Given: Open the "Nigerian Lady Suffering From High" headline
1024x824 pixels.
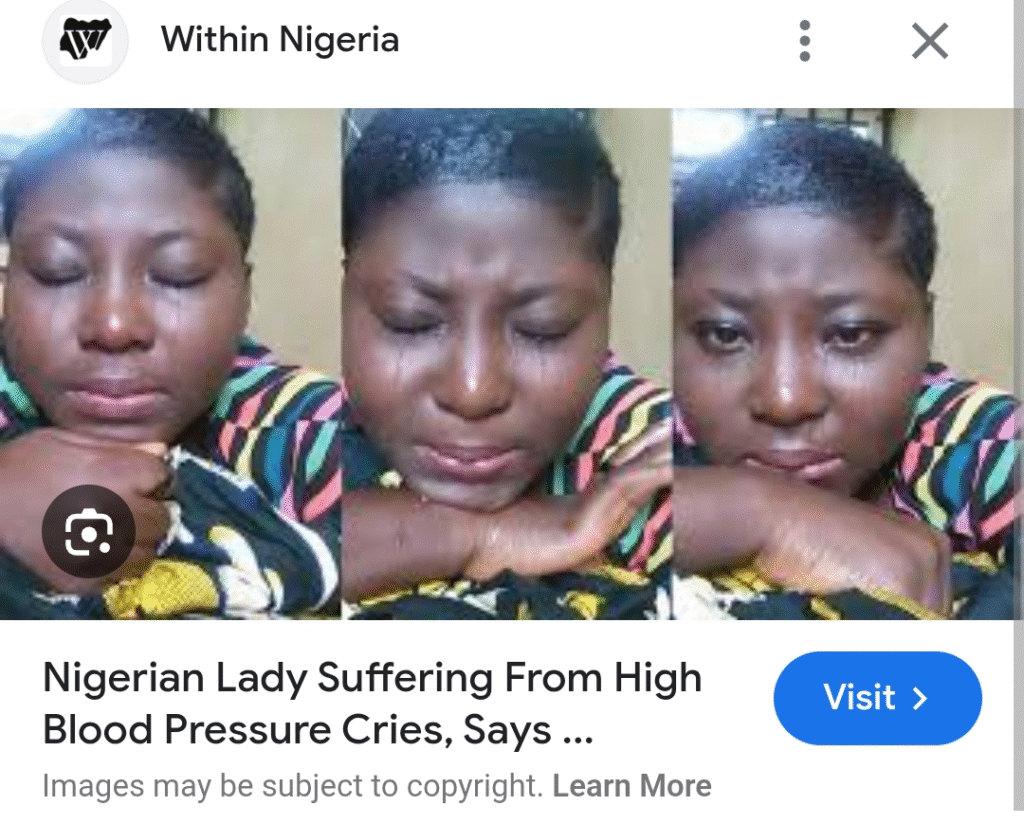Looking at the screenshot, I should (x=372, y=679).
